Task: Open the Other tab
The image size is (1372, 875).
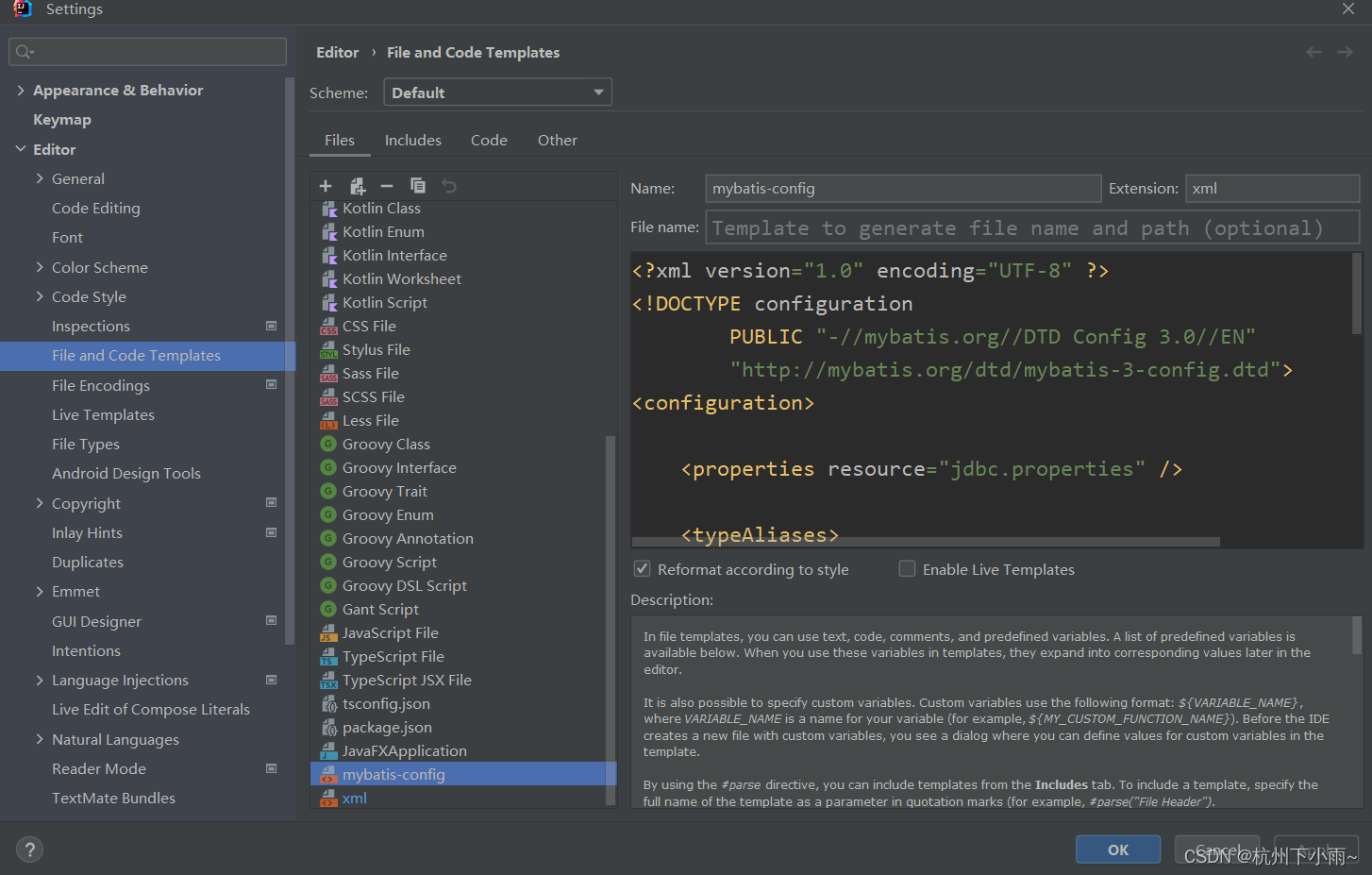Action: point(557,140)
